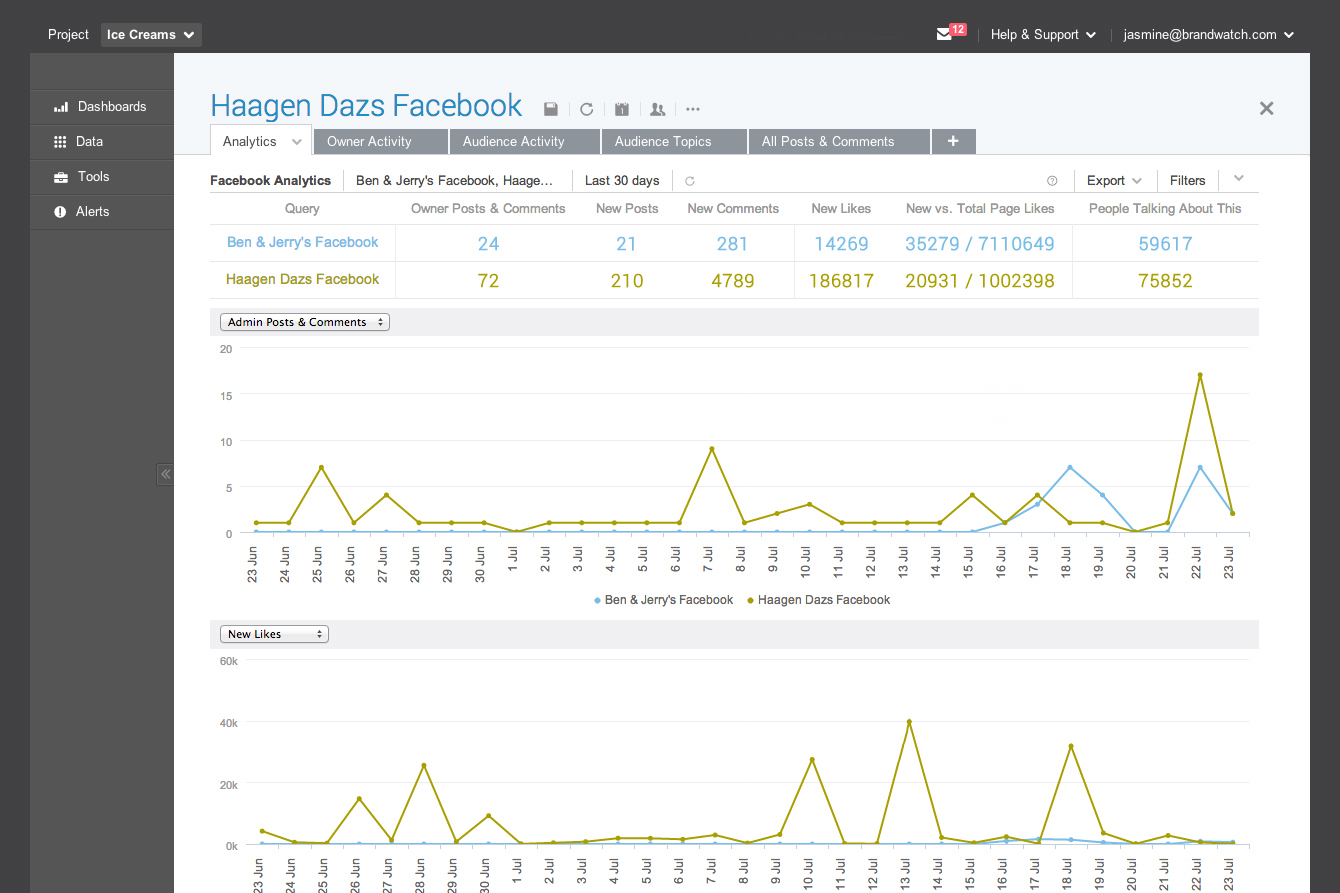This screenshot has height=893, width=1340.
Task: Open the Admin Posts & Comments dropdown
Action: point(304,322)
